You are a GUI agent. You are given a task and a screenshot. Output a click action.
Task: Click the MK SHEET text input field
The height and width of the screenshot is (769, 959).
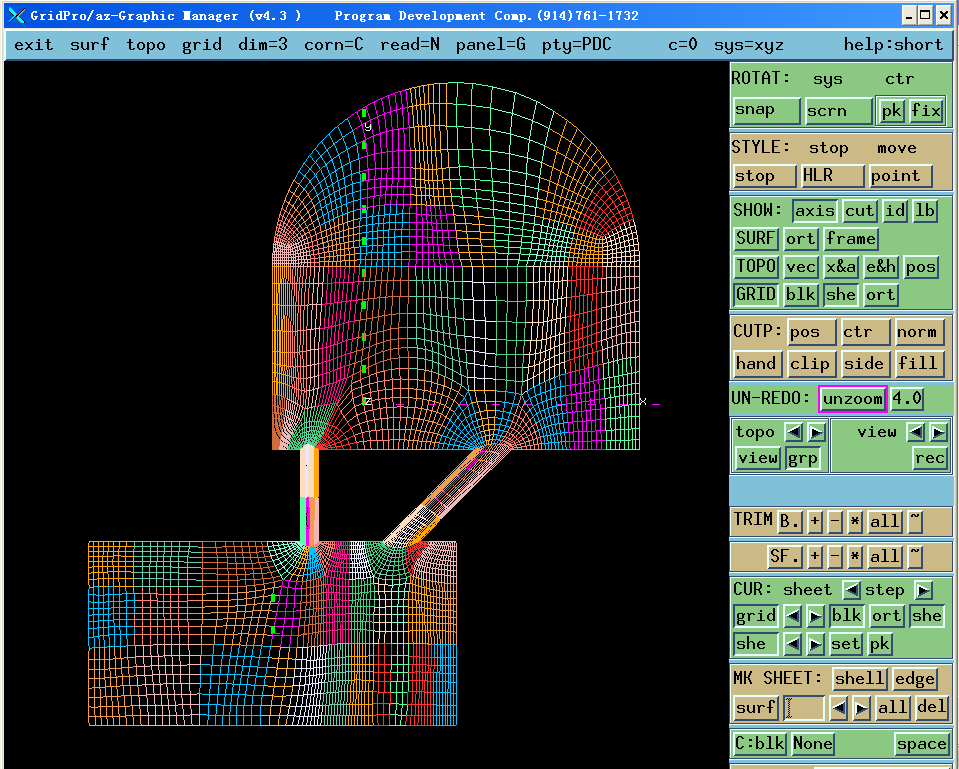click(804, 708)
